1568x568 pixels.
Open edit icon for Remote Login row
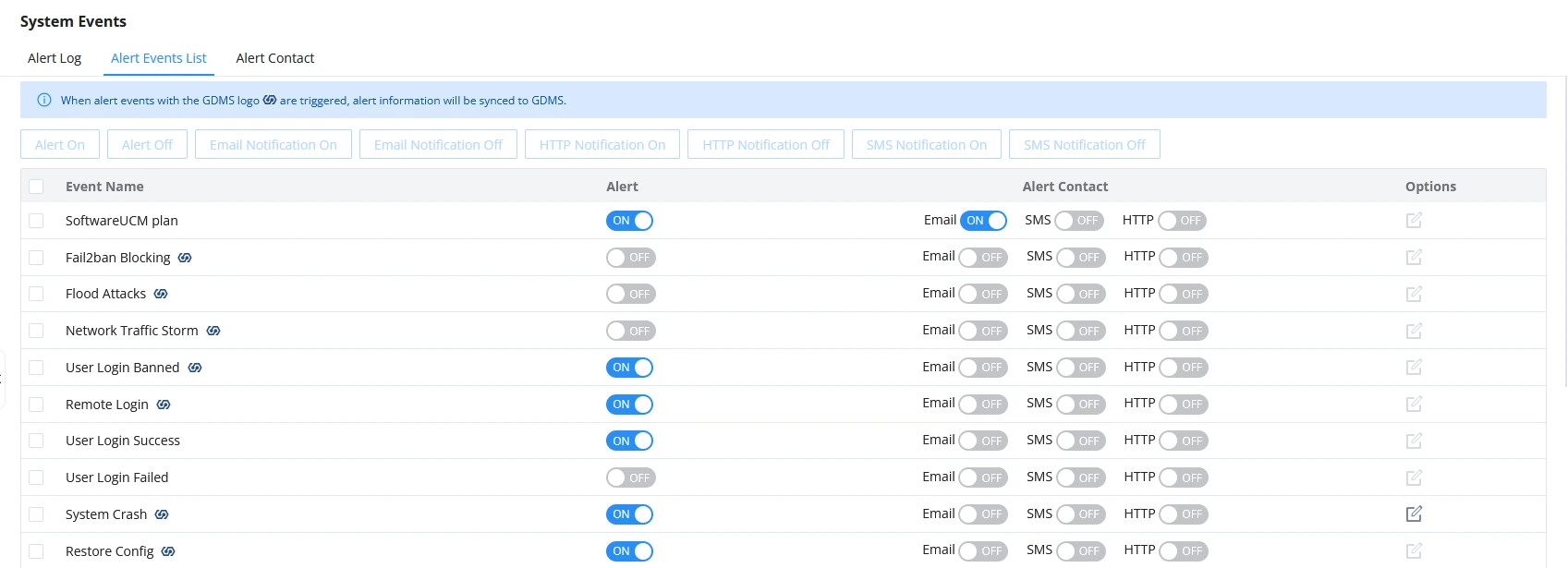coord(1414,404)
